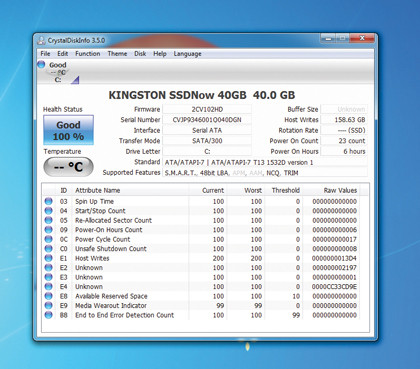This screenshot has width=420, height=369.
Task: Click the Power On Hours field 6 hours
Action: point(344,151)
